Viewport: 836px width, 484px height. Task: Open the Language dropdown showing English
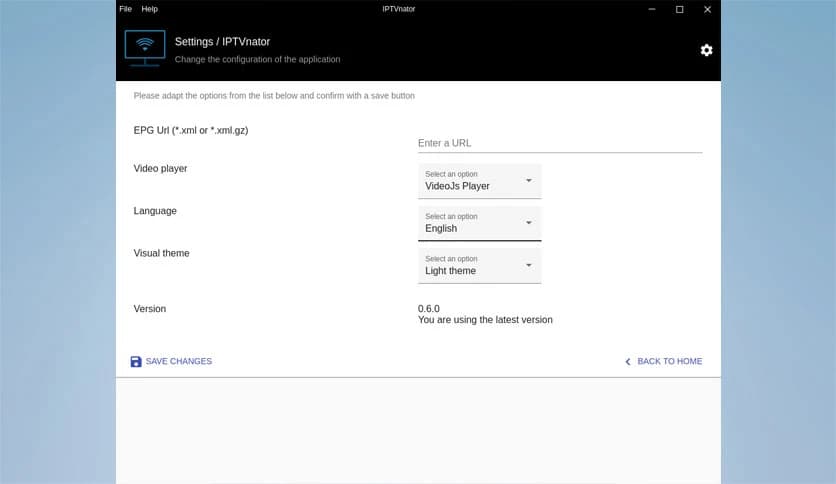479,223
